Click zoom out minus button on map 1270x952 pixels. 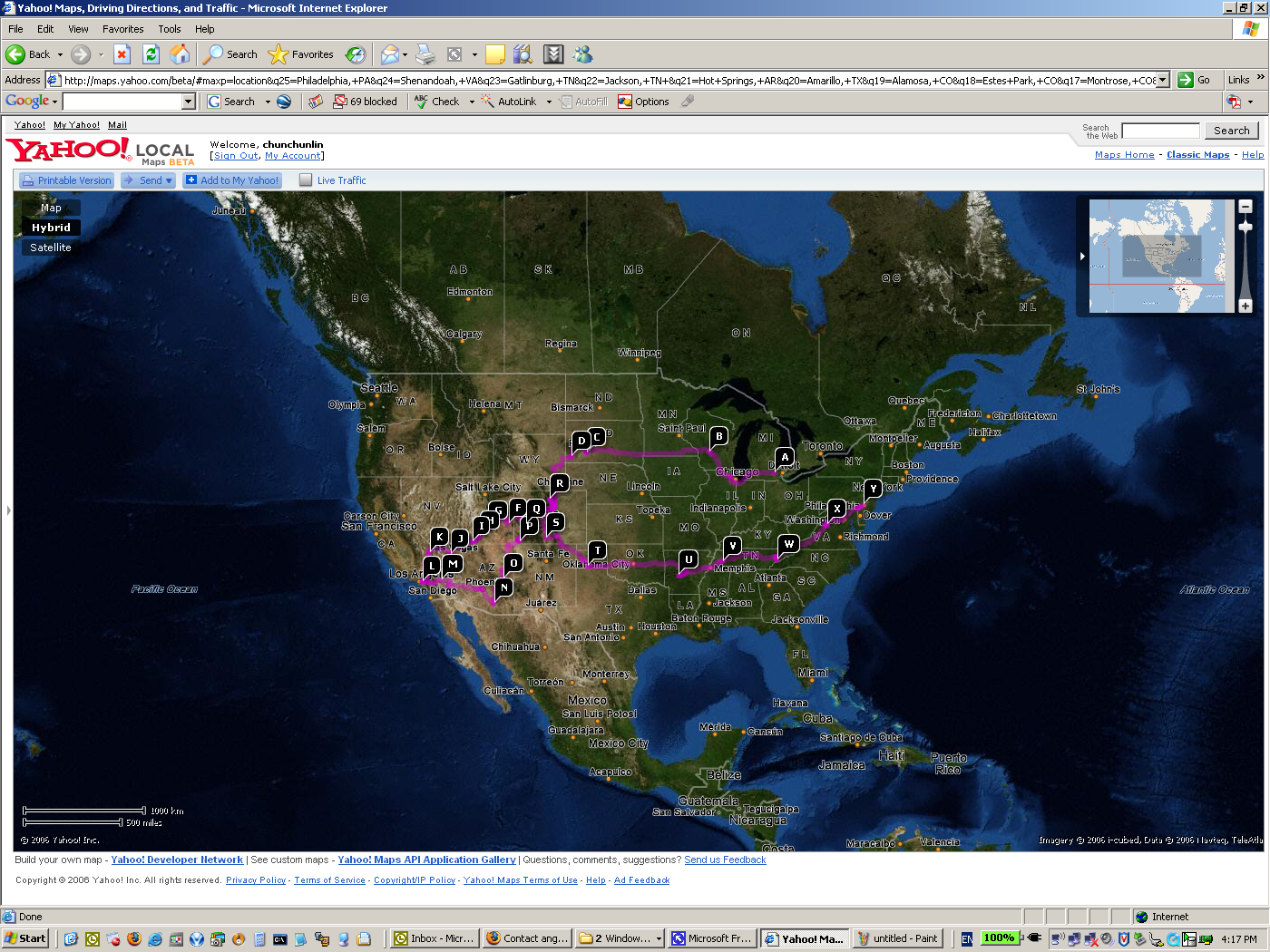(x=1246, y=207)
